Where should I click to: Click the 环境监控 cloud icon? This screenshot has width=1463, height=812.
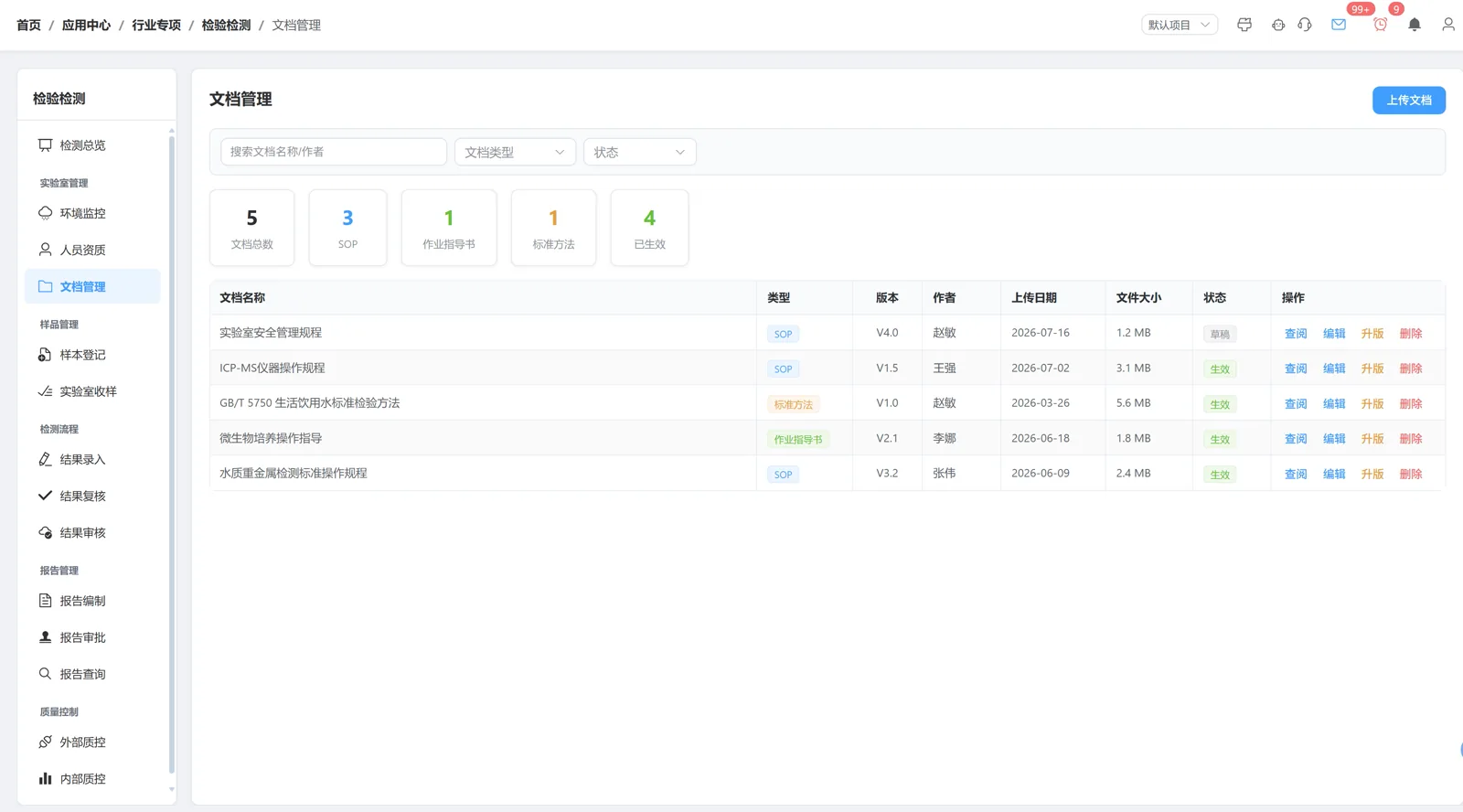point(45,213)
